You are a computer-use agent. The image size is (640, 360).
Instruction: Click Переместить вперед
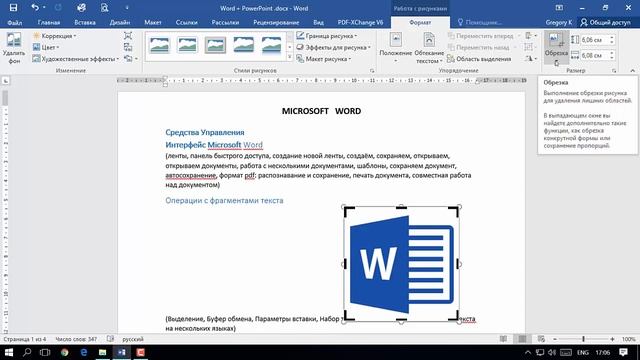pos(480,36)
